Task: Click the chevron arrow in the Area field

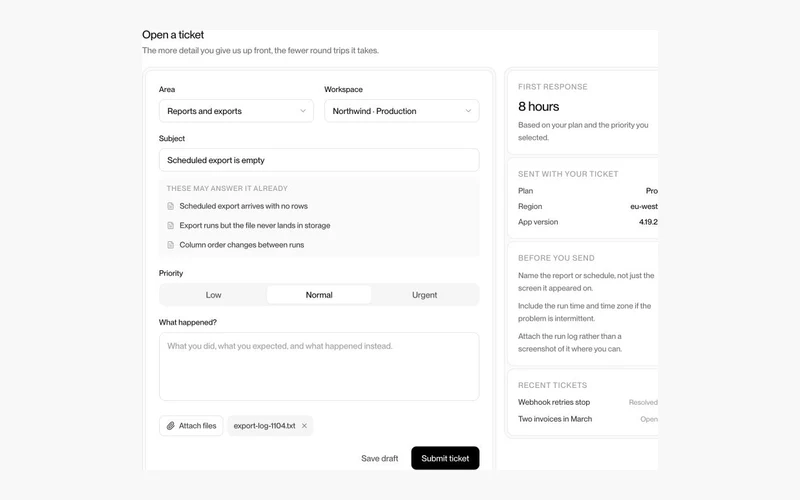Action: 303,111
